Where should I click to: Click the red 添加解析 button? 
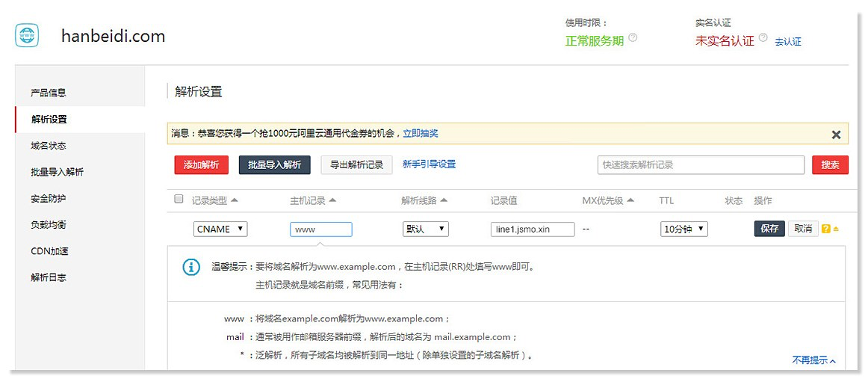click(202, 165)
